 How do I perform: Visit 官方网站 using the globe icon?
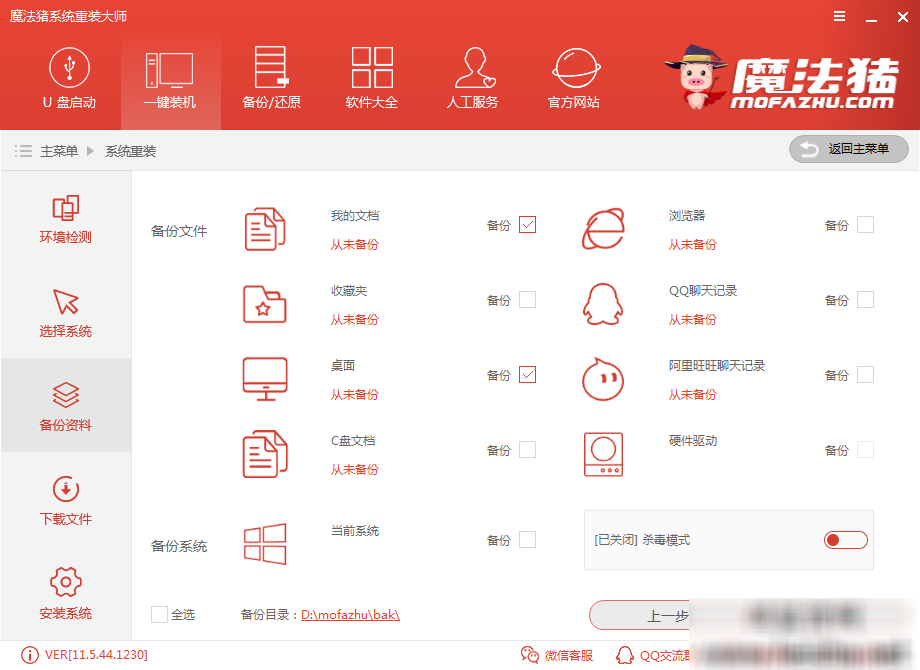(x=572, y=80)
